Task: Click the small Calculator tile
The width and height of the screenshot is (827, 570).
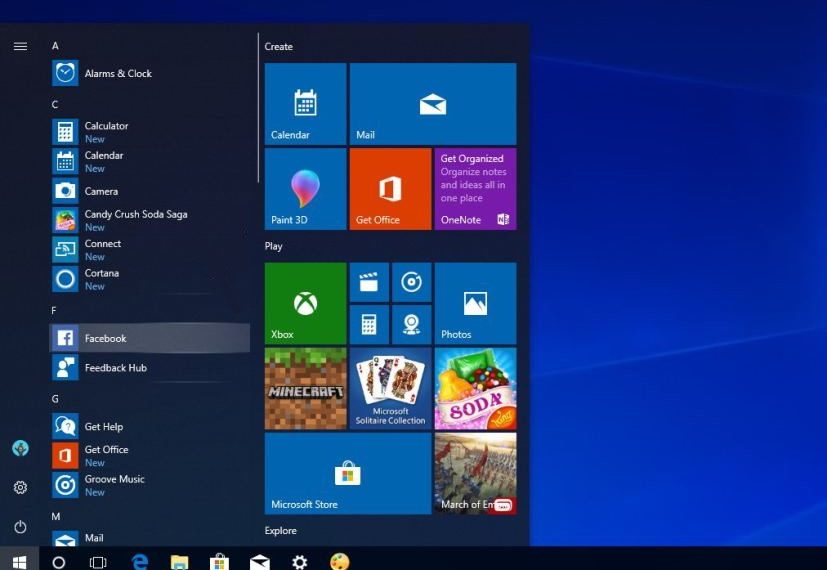Action: pyautogui.click(x=369, y=324)
